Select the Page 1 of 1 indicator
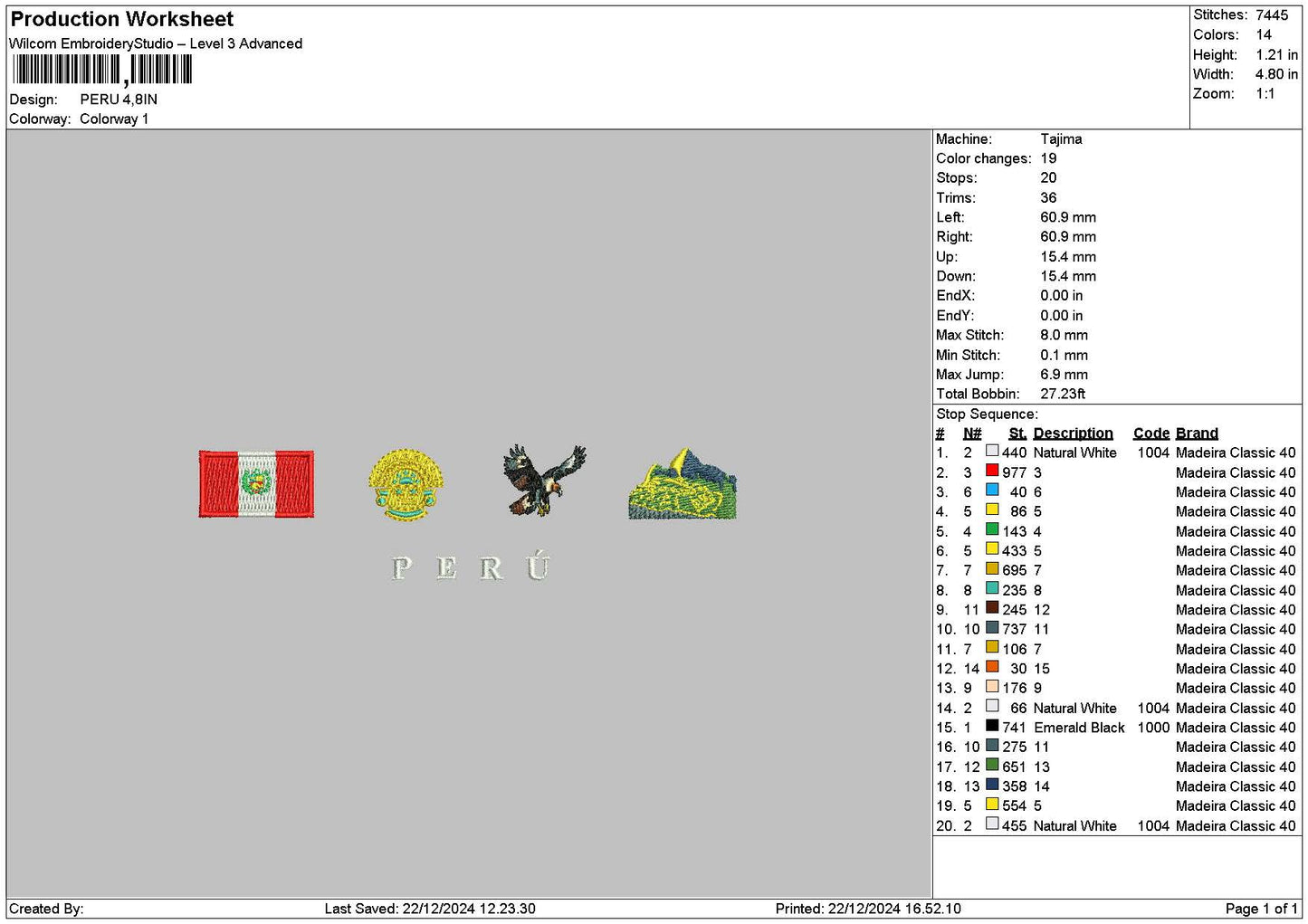The height and width of the screenshot is (924, 1308). coord(1262,909)
